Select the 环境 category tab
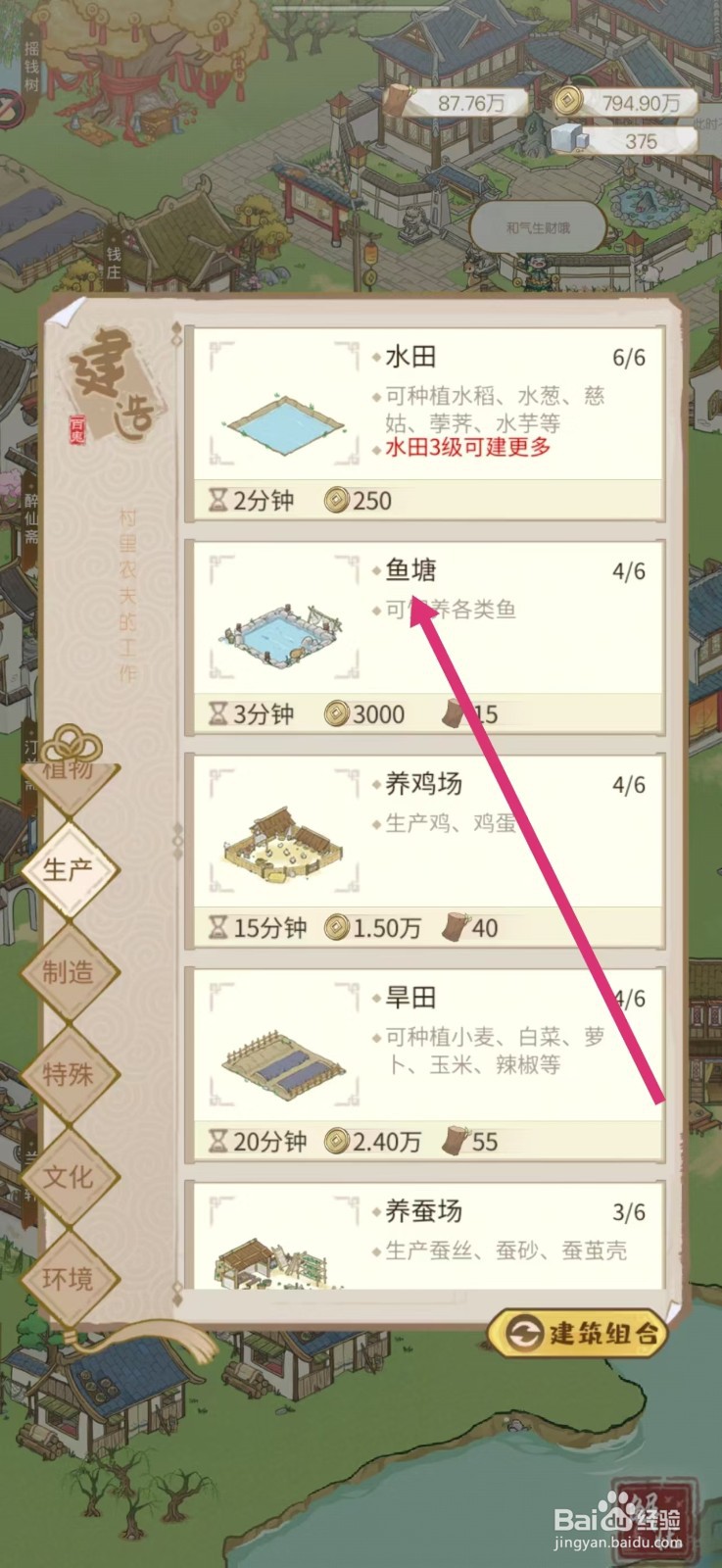 [x=70, y=1278]
